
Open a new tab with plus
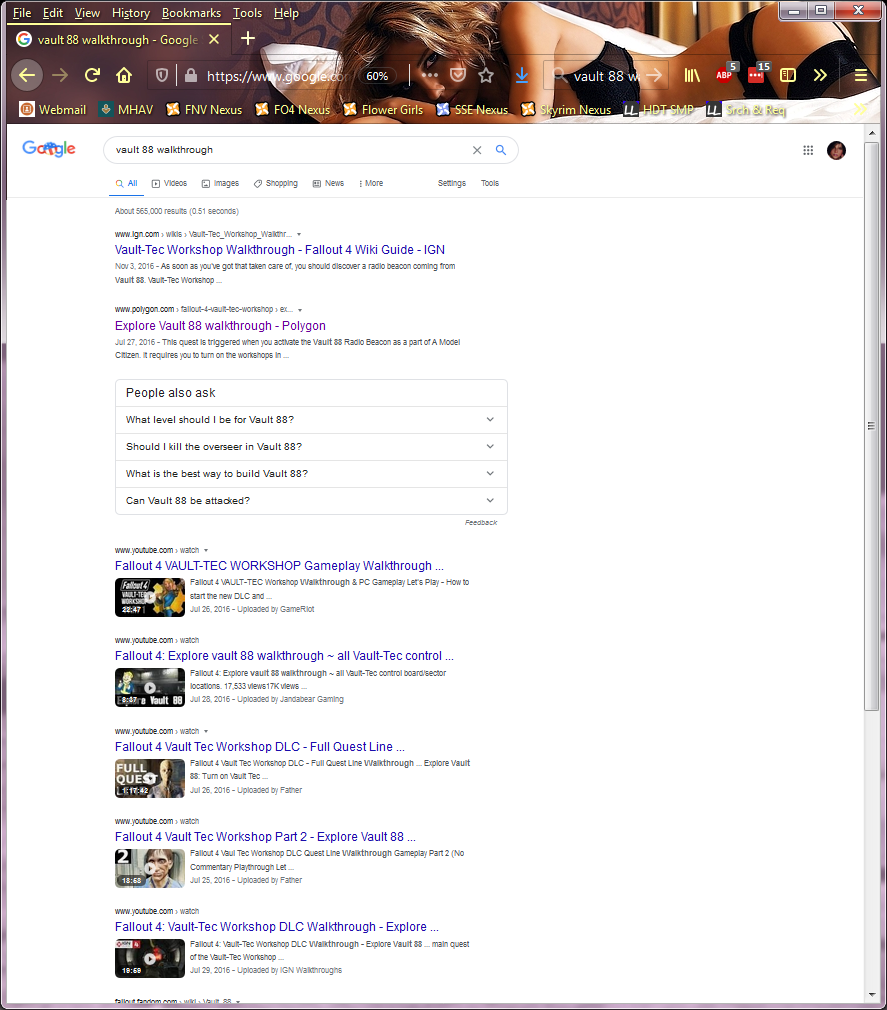pyautogui.click(x=248, y=39)
